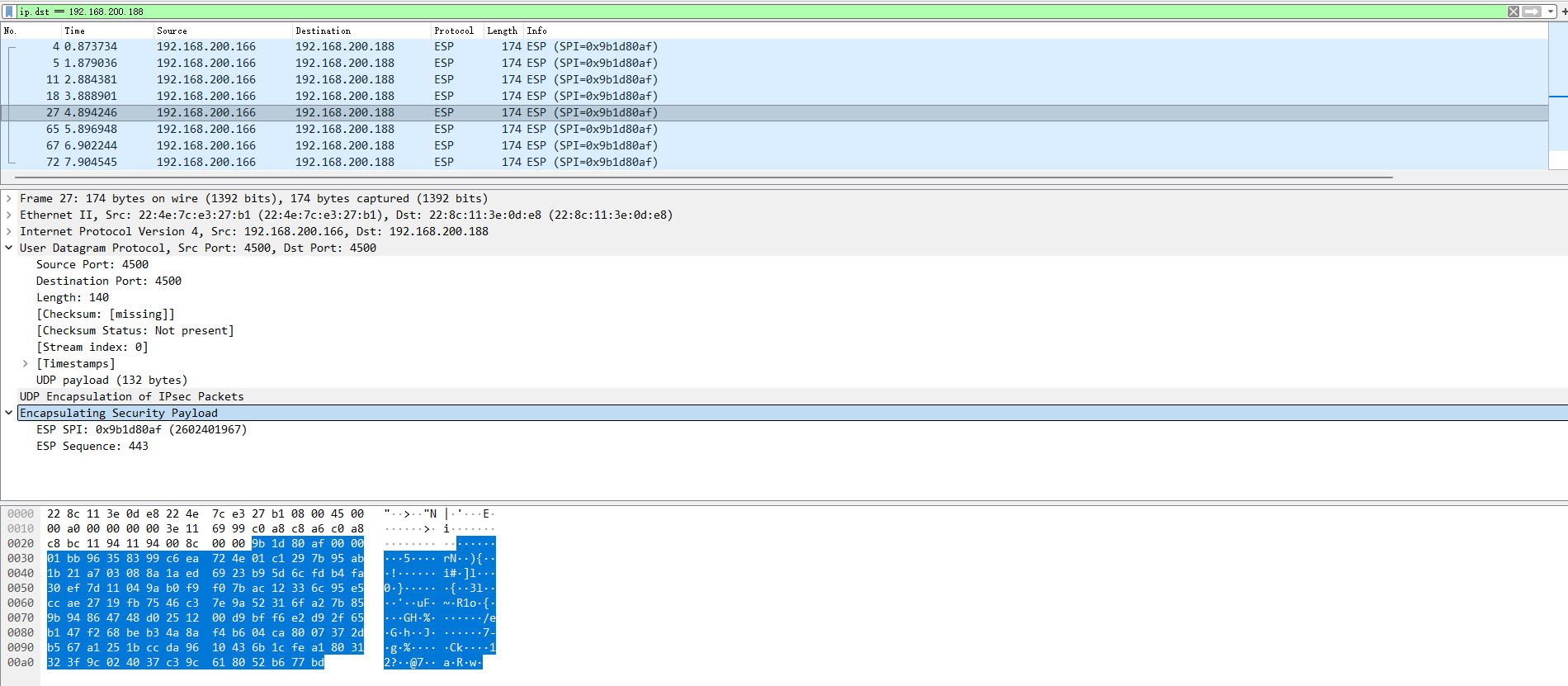Click hex dump offset 0000 row bytes

[205, 514]
